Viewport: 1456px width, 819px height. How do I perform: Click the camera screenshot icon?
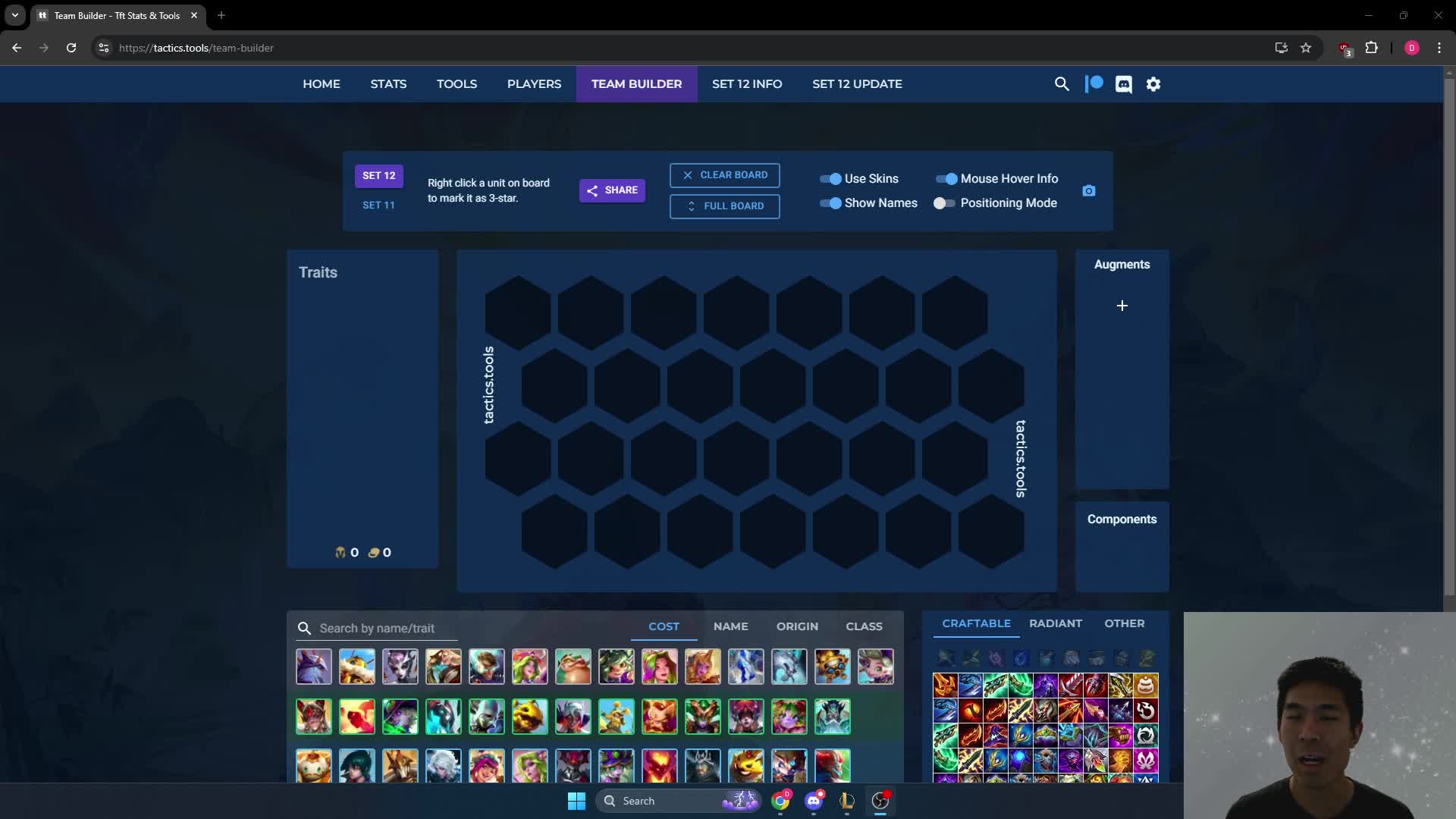click(x=1089, y=190)
